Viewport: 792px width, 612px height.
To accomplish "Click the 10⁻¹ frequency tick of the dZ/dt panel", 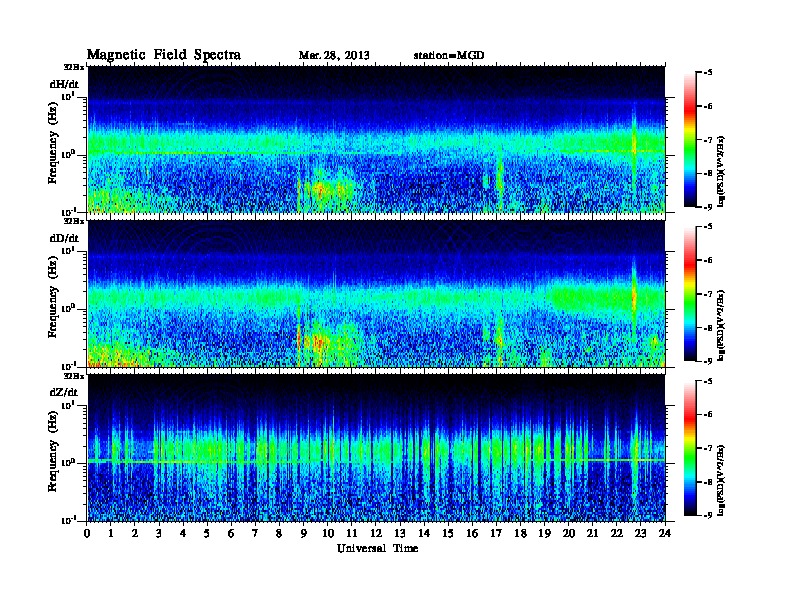I will coord(68,520).
